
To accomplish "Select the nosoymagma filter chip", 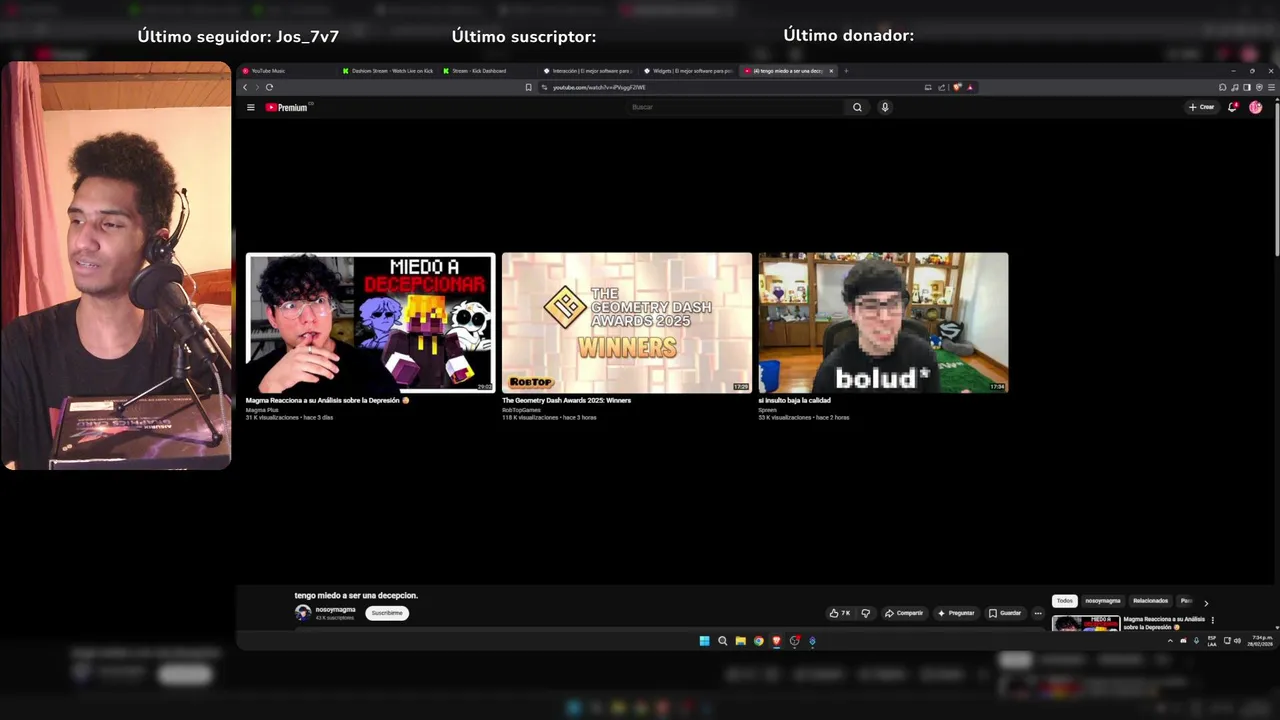I will click(1103, 601).
